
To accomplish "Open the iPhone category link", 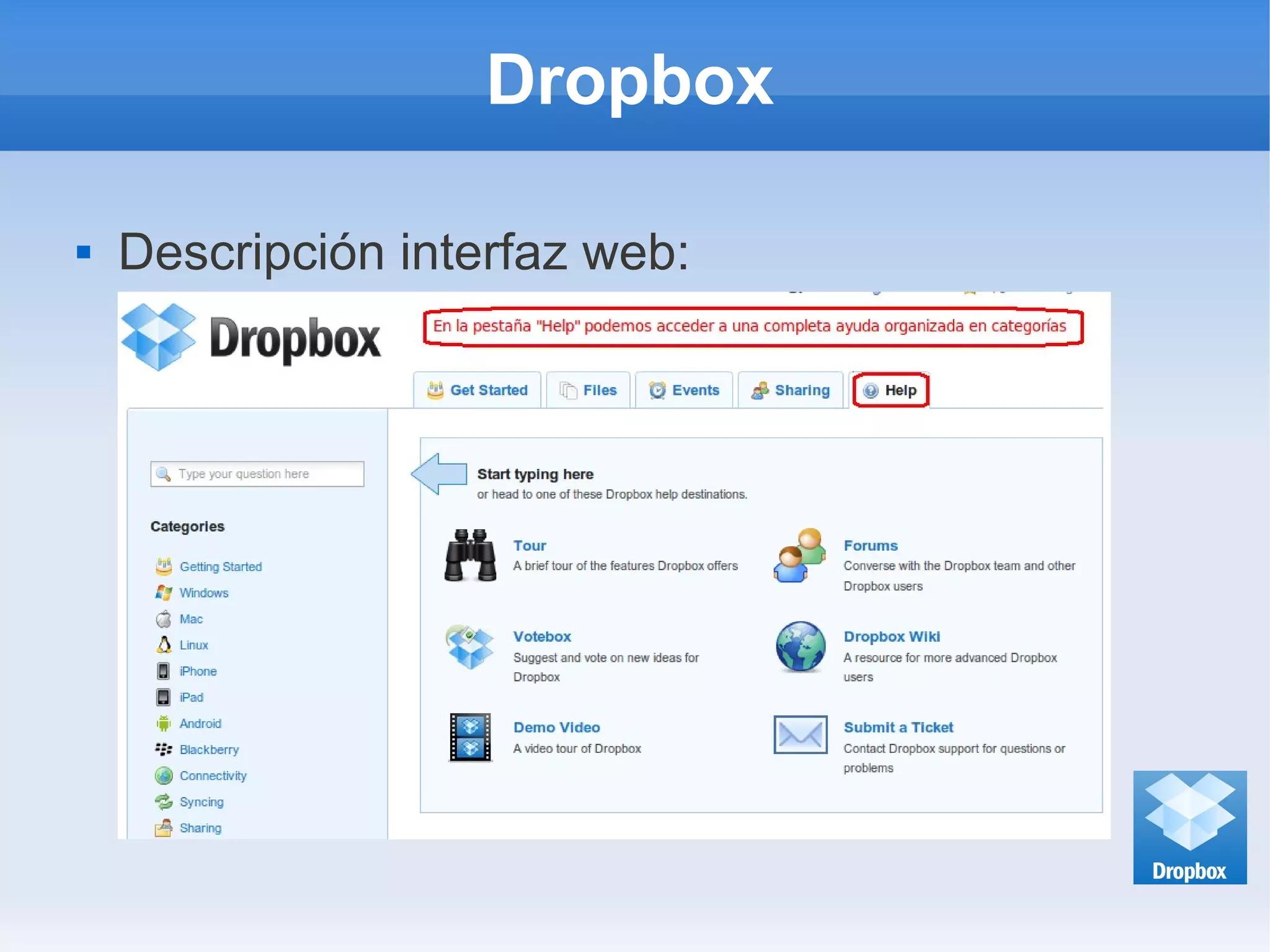I will click(x=198, y=671).
